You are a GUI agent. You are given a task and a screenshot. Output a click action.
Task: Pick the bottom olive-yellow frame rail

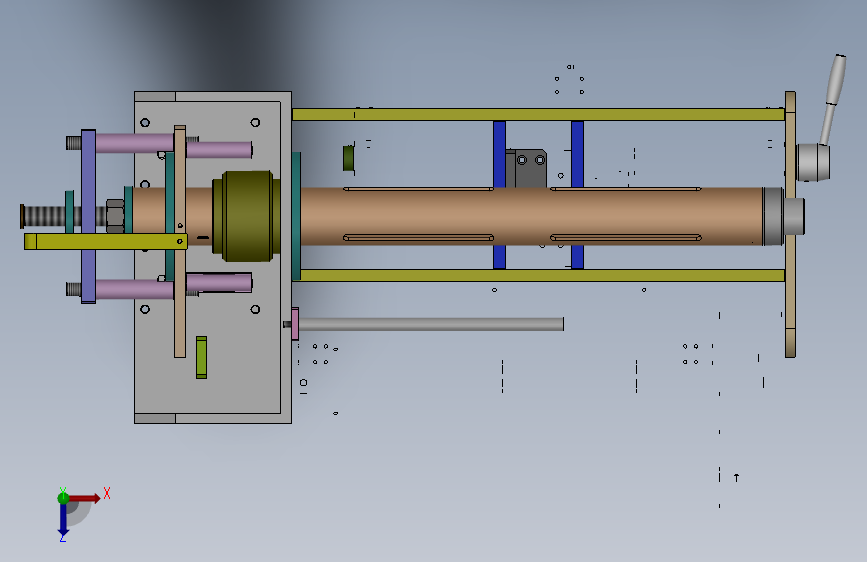[x=542, y=275]
